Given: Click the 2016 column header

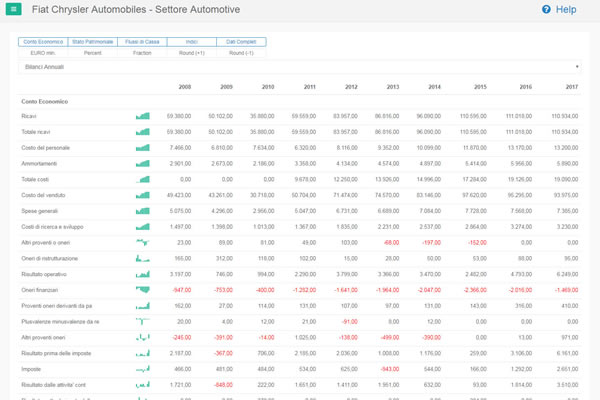Looking at the screenshot, I should [526, 87].
